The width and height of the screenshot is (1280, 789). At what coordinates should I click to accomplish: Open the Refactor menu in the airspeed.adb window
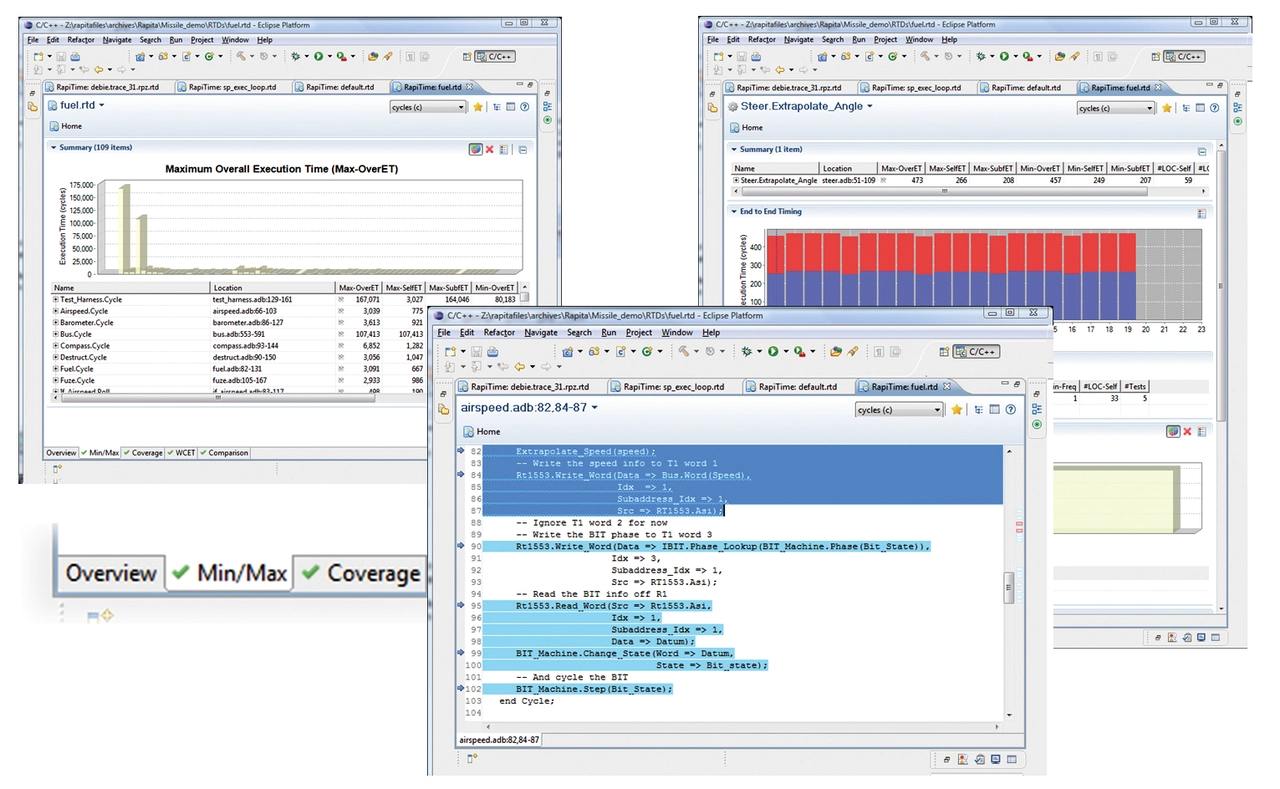pyautogui.click(x=499, y=333)
